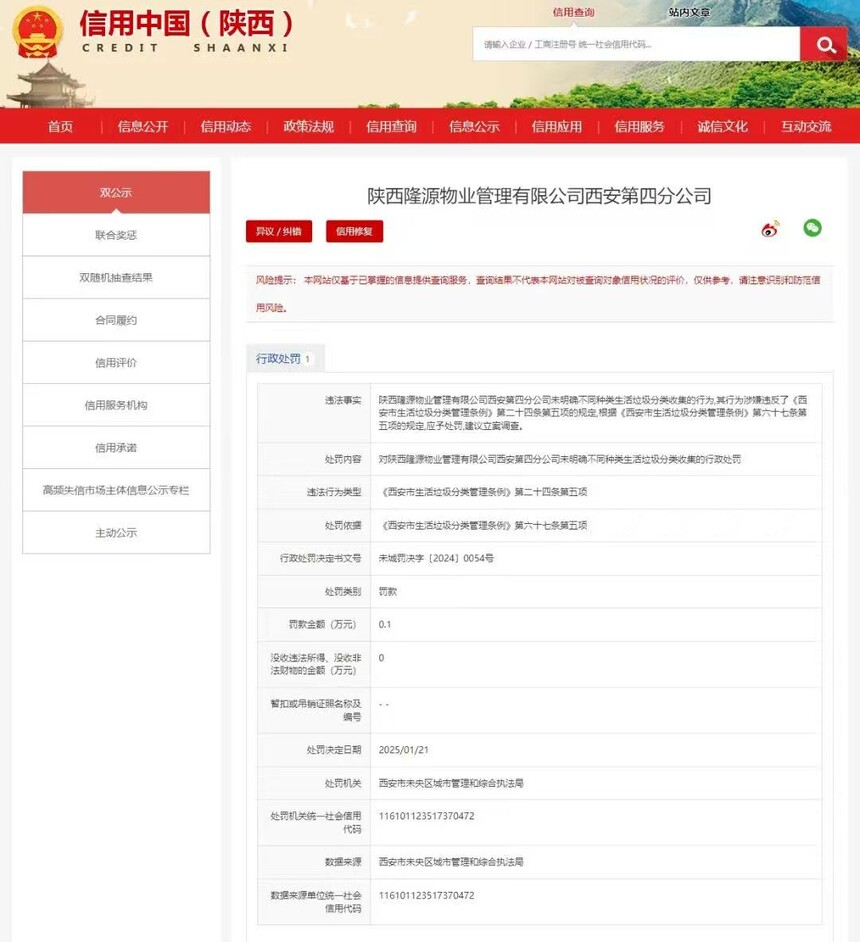Open the 信用服务 navigation item

[640, 126]
